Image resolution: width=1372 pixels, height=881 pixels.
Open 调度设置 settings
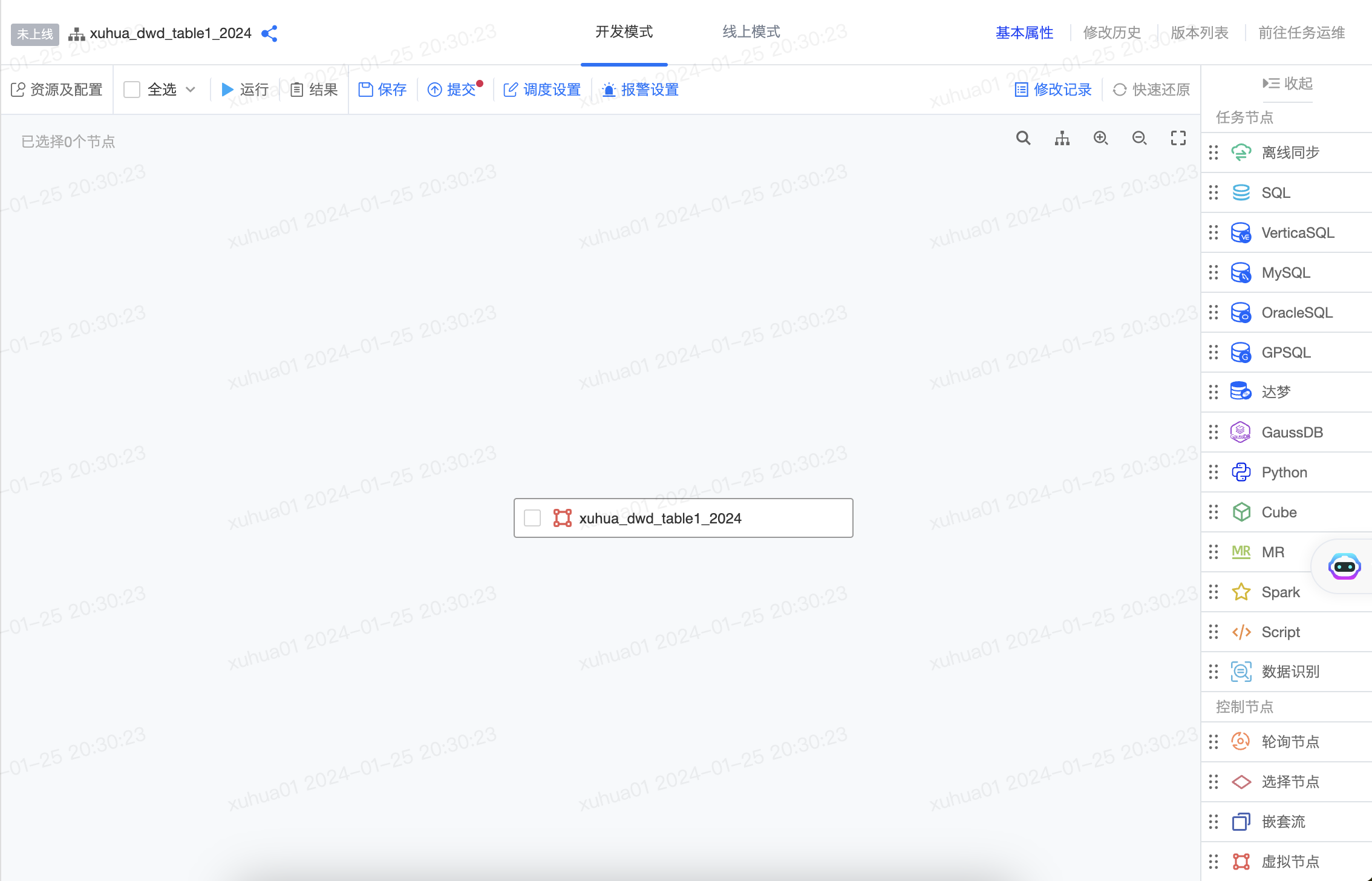click(541, 89)
